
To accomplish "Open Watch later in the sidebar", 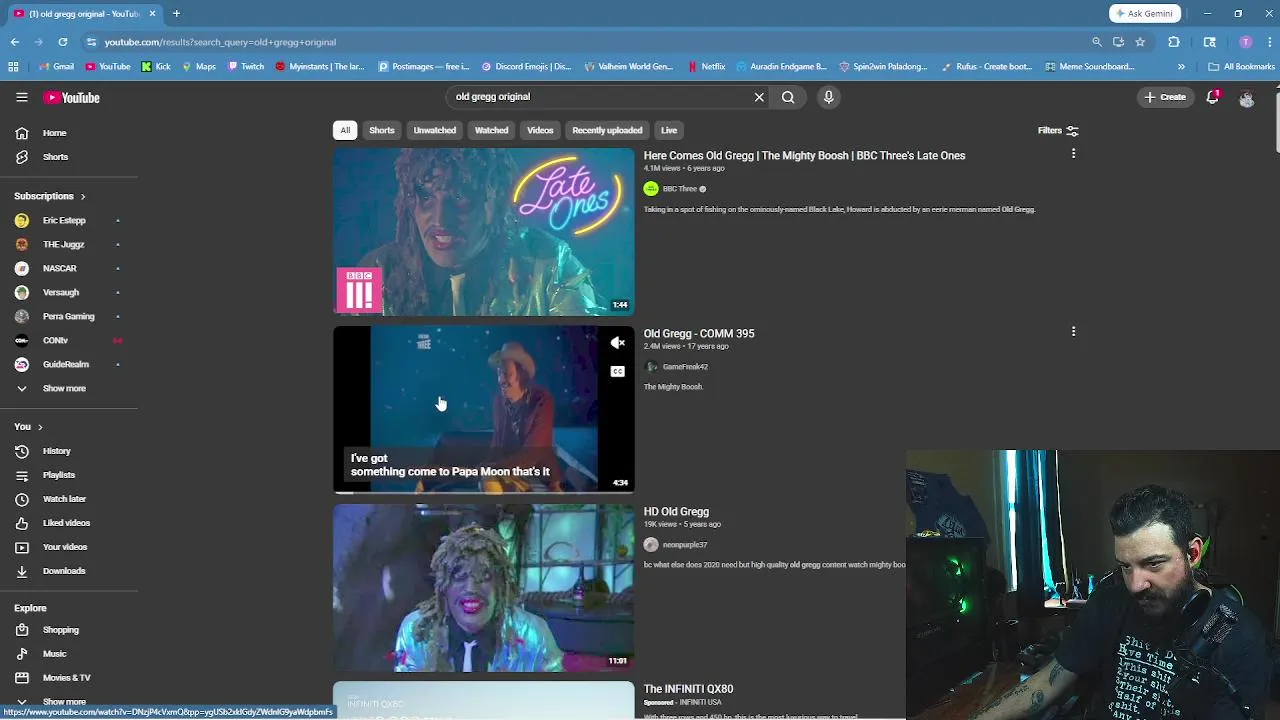I will [x=64, y=499].
